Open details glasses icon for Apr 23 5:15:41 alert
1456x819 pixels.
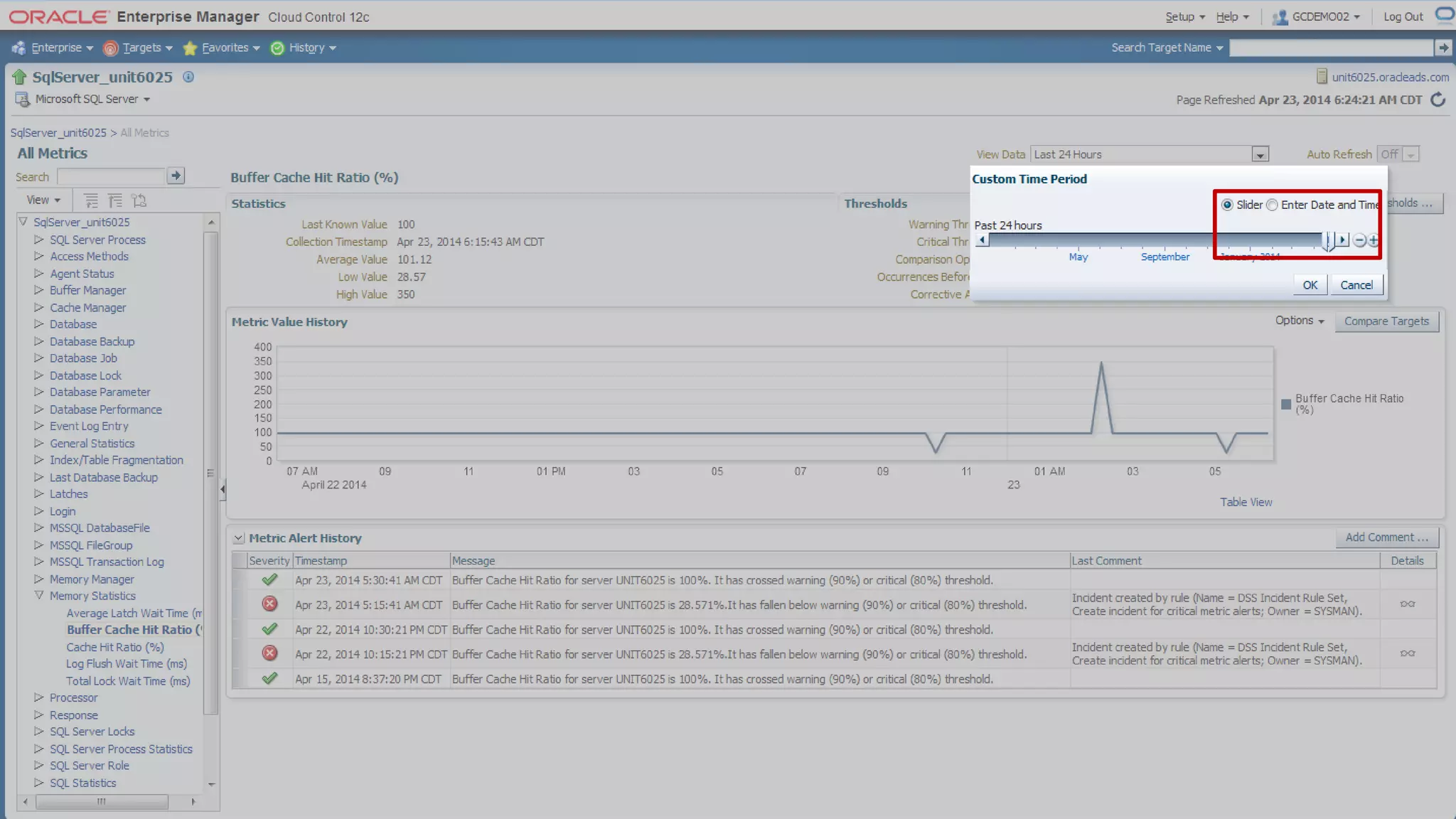(1408, 604)
